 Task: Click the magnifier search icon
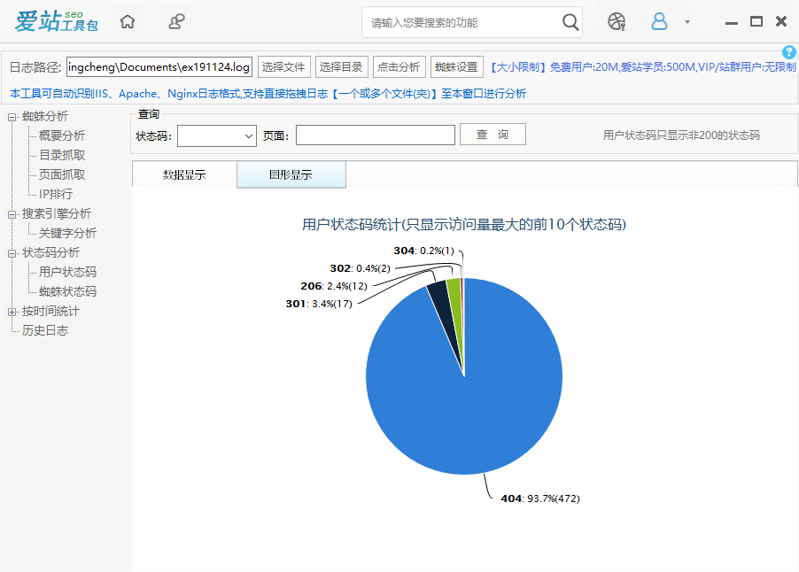(x=570, y=22)
